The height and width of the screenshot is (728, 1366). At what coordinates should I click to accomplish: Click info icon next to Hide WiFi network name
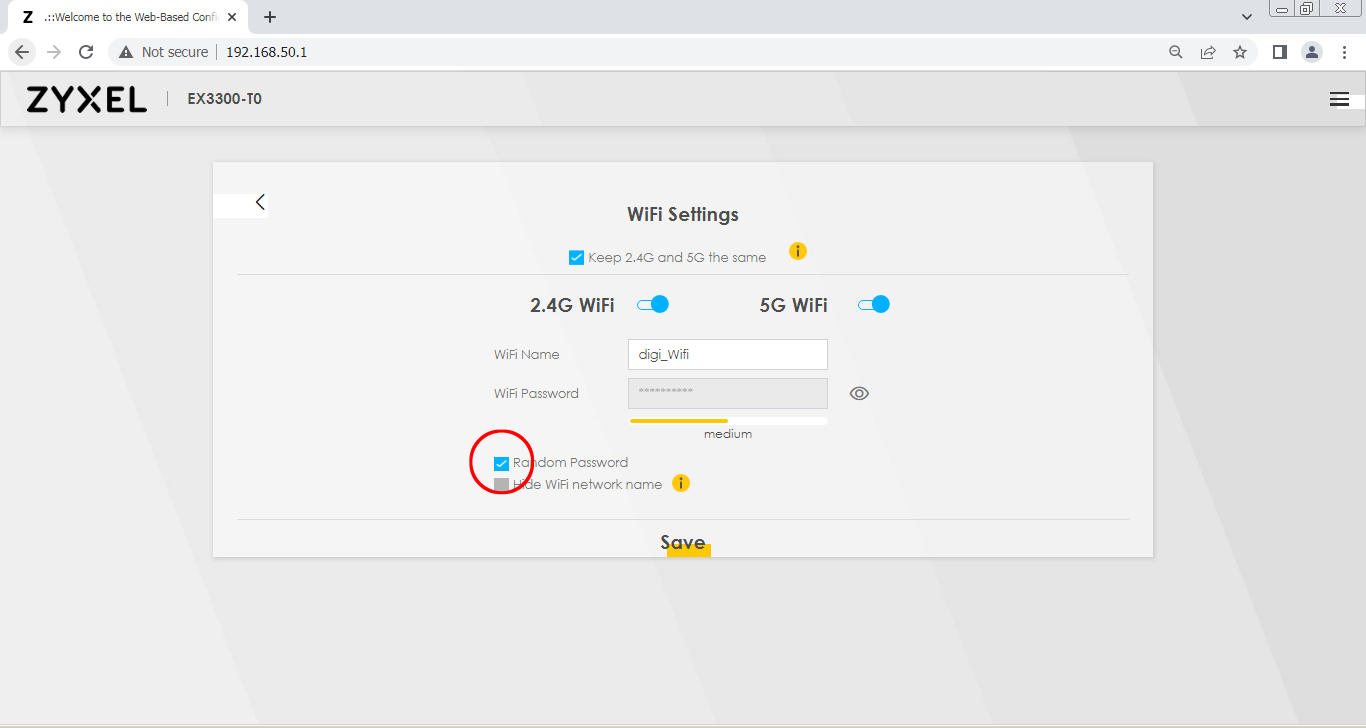681,484
